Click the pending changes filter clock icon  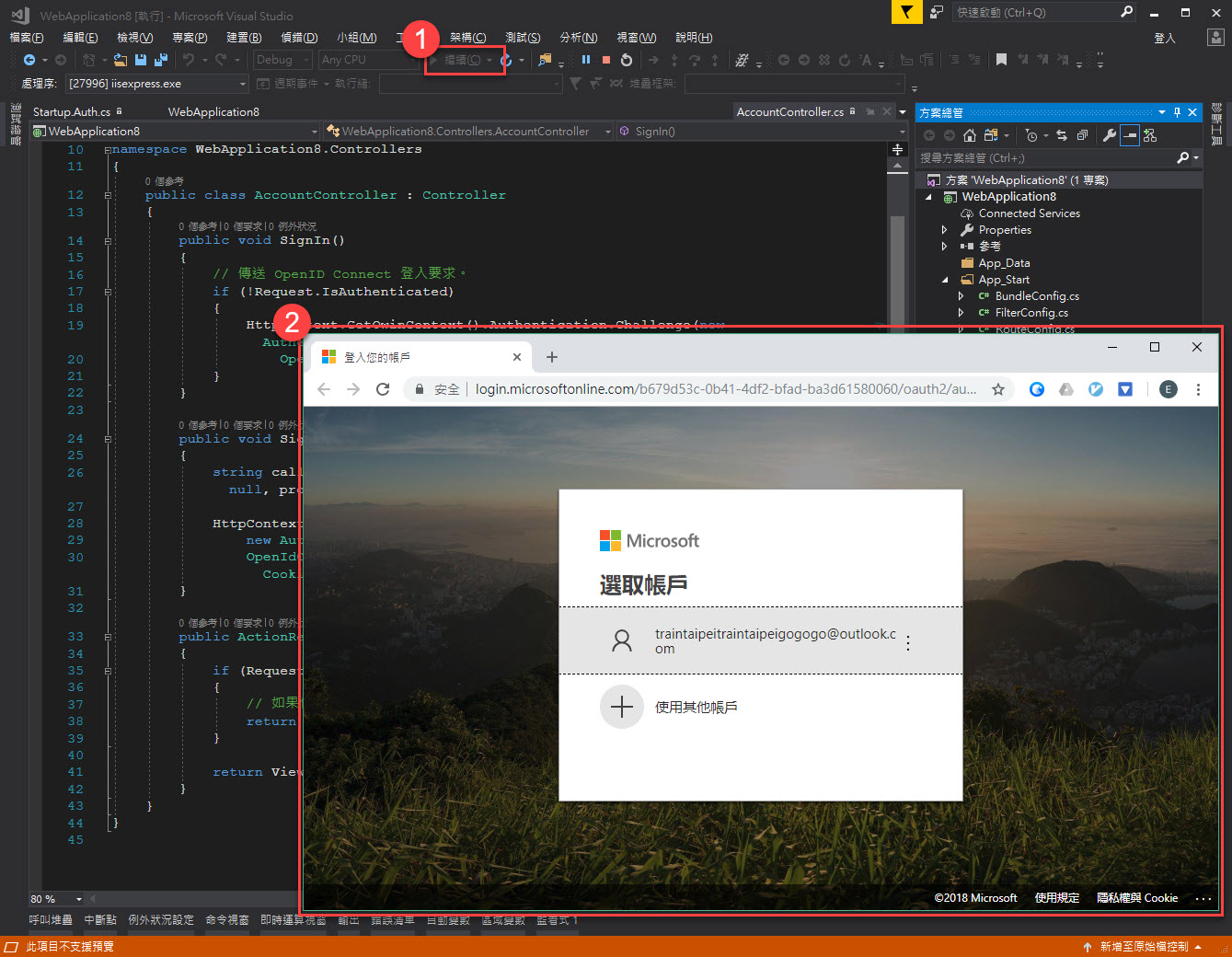pos(1031,135)
